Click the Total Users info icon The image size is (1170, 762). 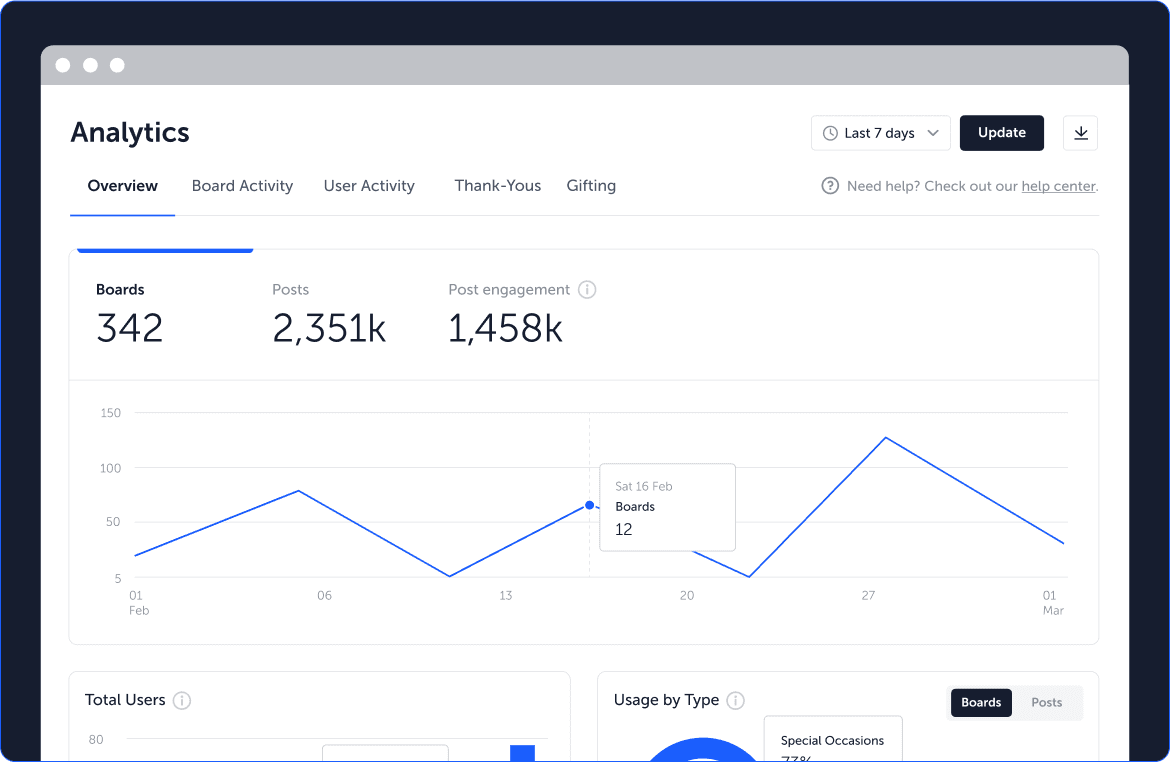[182, 700]
